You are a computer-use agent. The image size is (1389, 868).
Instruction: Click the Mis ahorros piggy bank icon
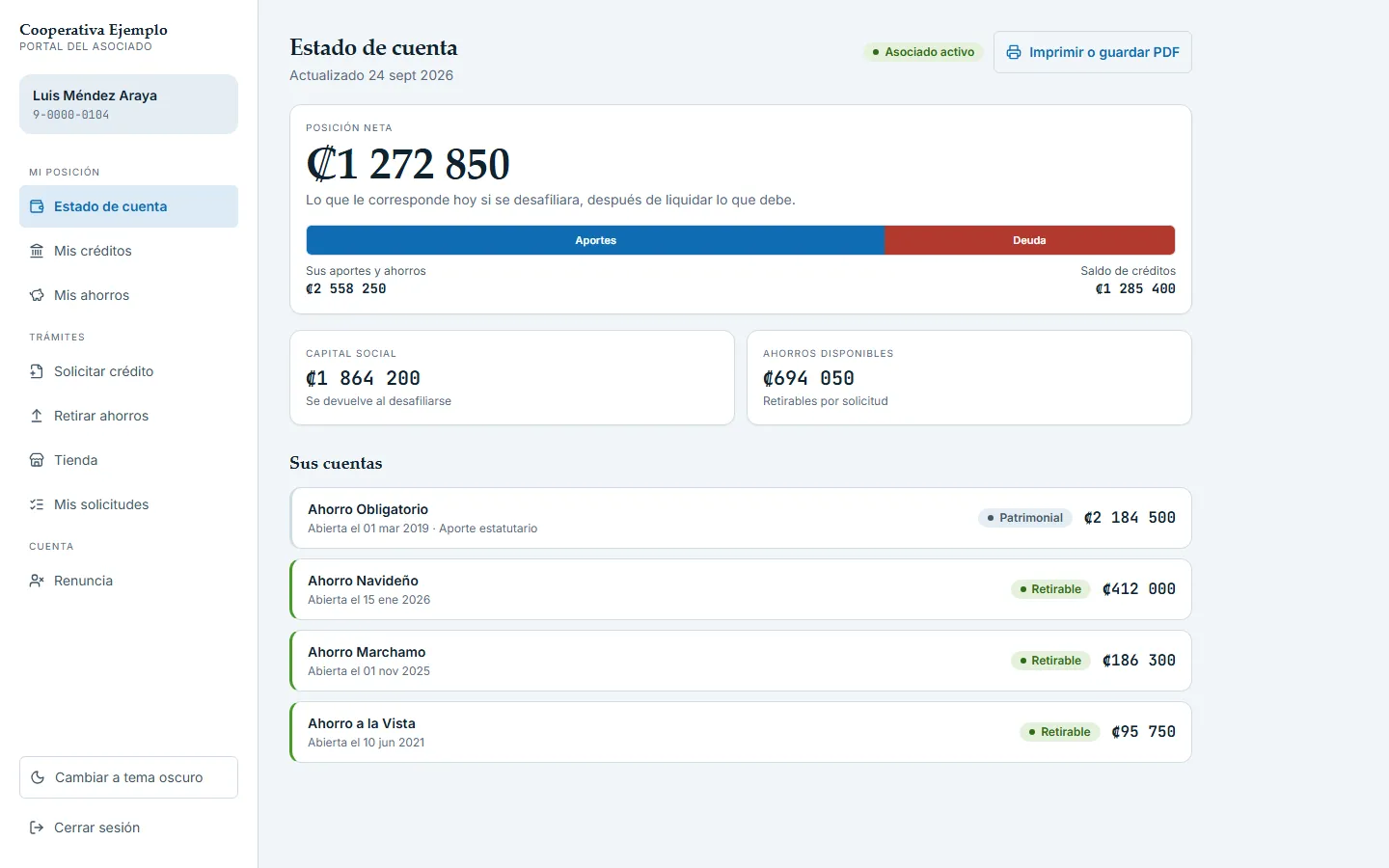coord(37,295)
